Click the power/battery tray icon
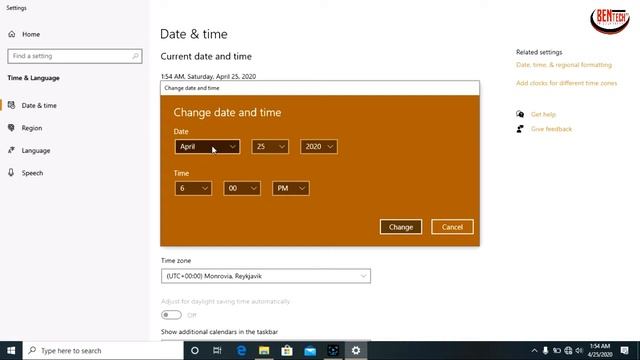The width and height of the screenshot is (640, 360). tap(557, 351)
